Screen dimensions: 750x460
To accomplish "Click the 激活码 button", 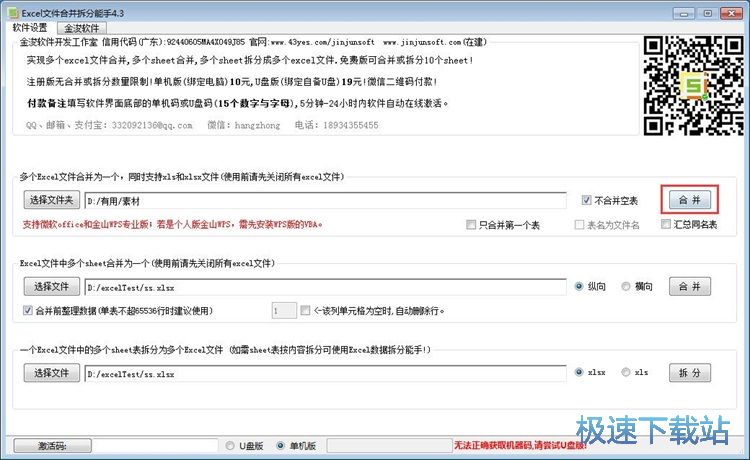I will click(x=53, y=446).
